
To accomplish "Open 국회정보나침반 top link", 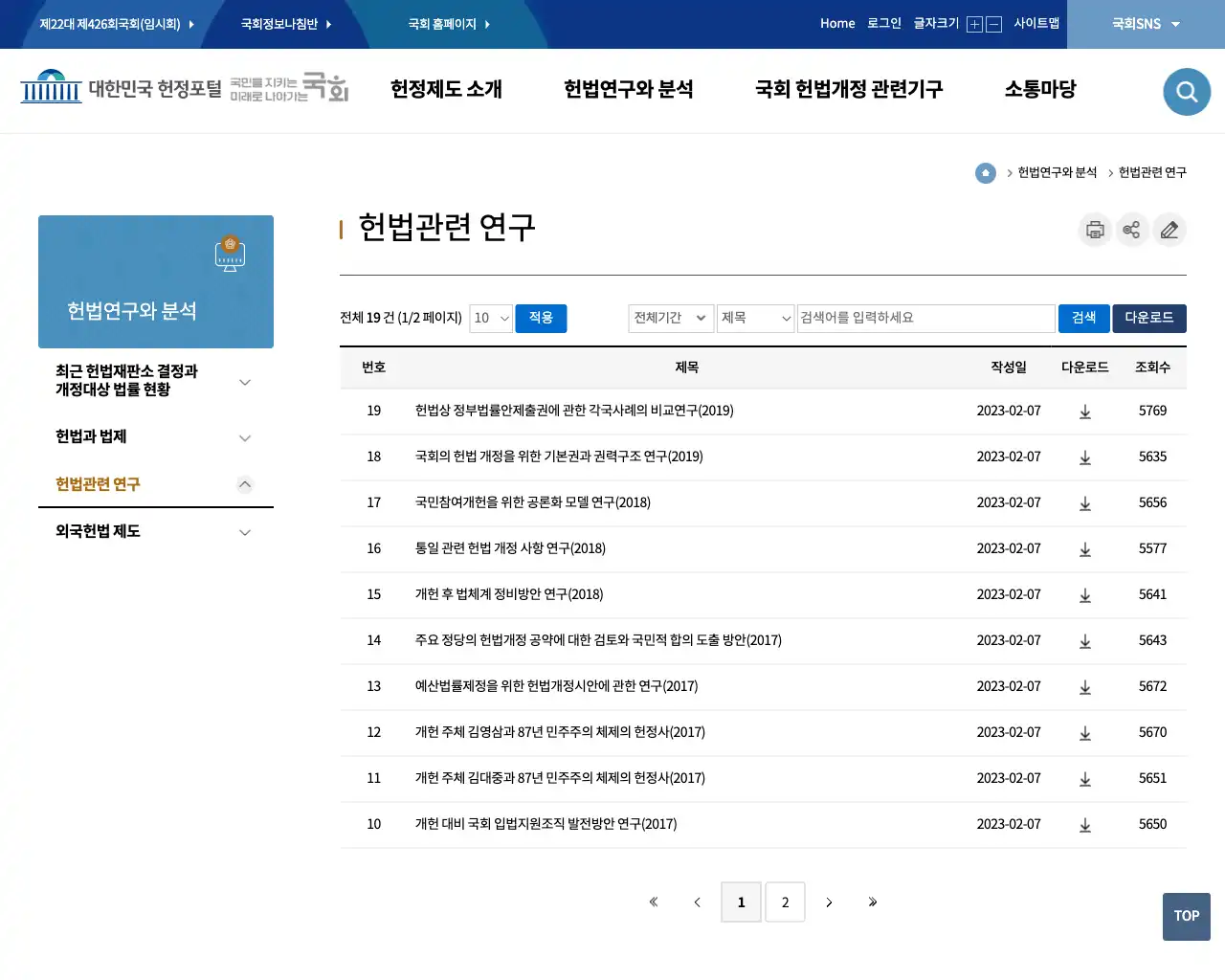I will [286, 24].
